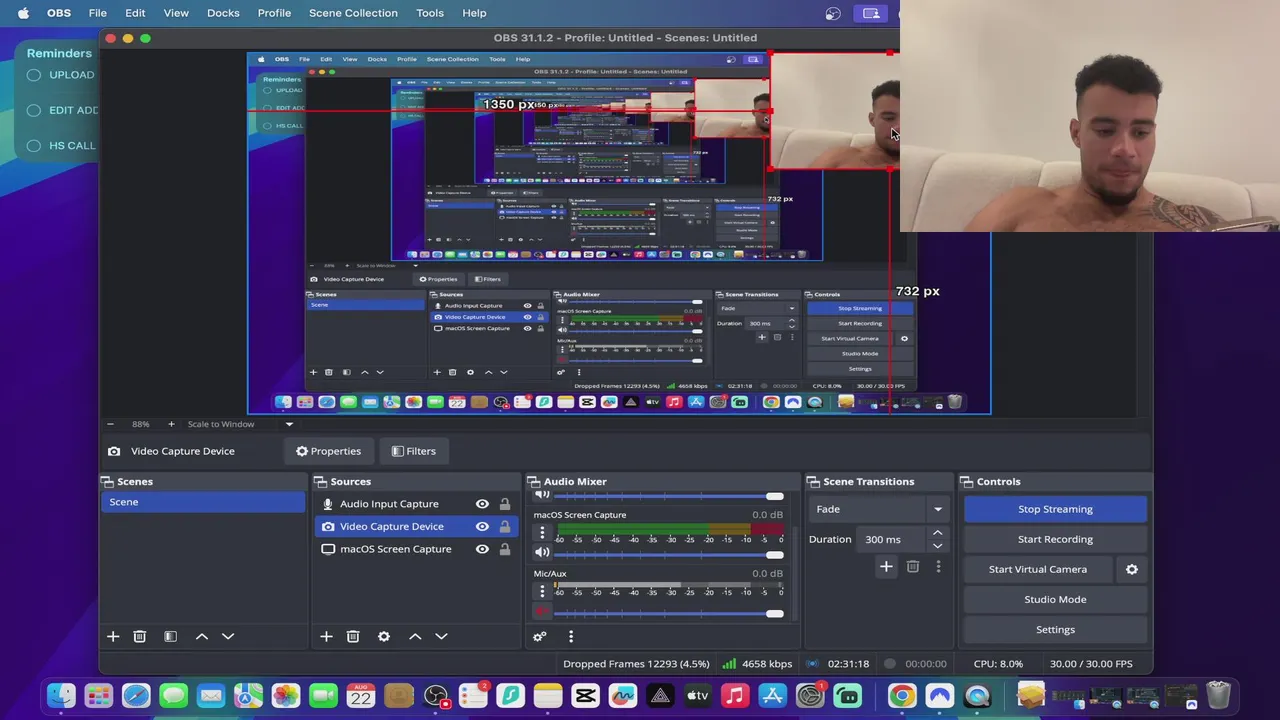Remove selected scene with trash icon

coord(140,636)
